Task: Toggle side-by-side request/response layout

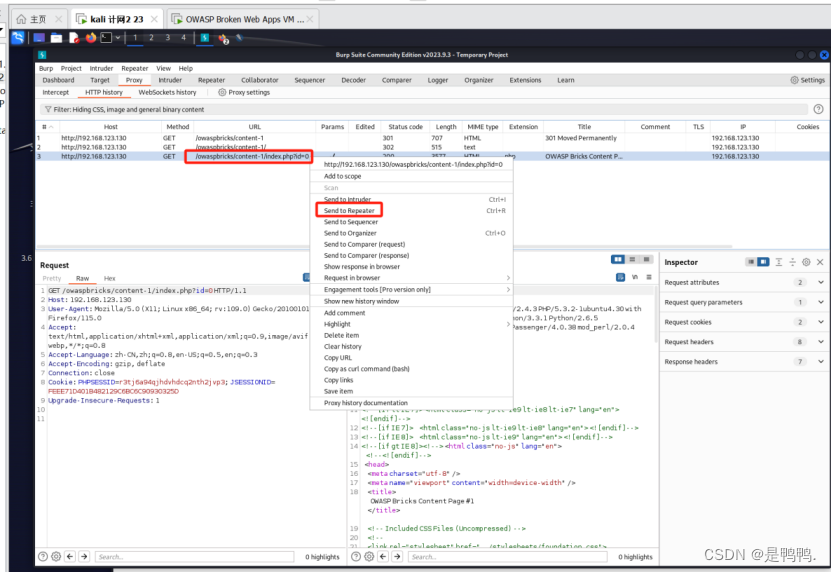Action: 618,259
